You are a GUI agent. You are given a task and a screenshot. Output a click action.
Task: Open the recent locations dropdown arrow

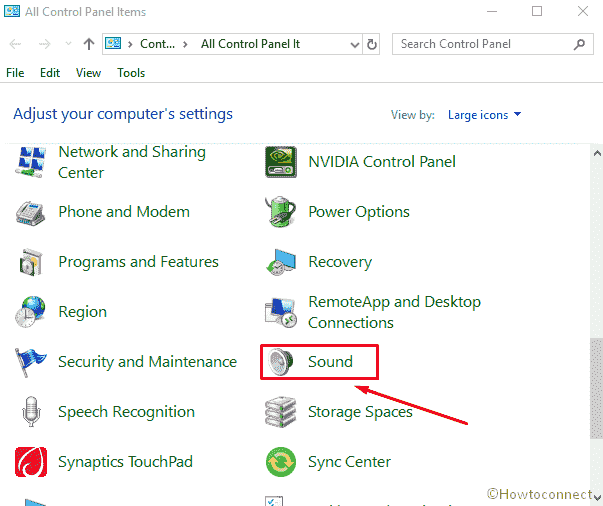[68, 44]
